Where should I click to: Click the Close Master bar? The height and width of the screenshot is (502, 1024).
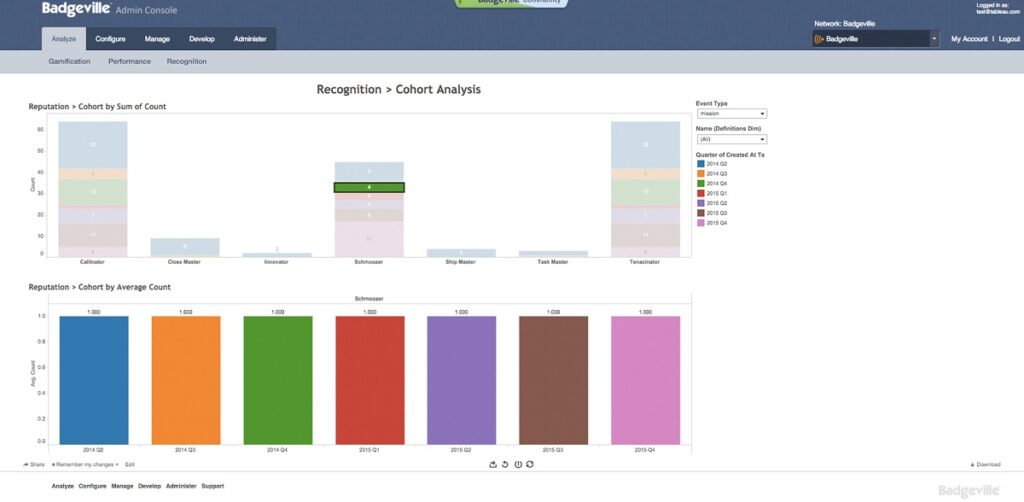pos(185,247)
